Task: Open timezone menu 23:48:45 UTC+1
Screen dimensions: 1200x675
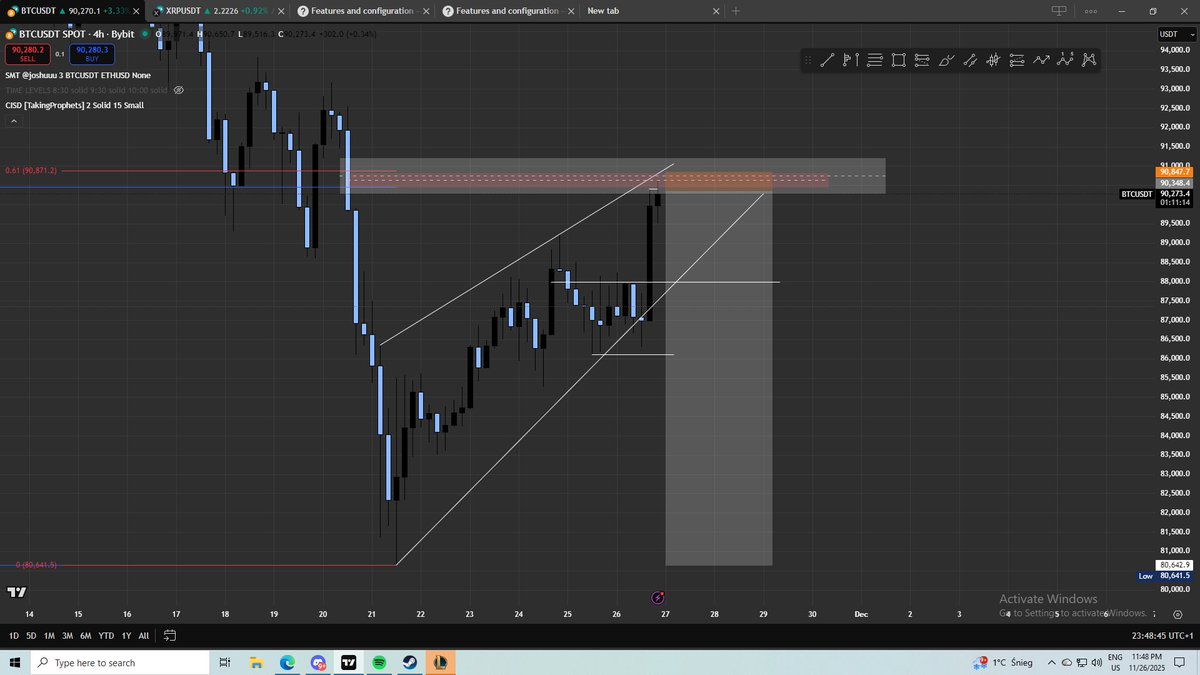Action: point(1161,636)
